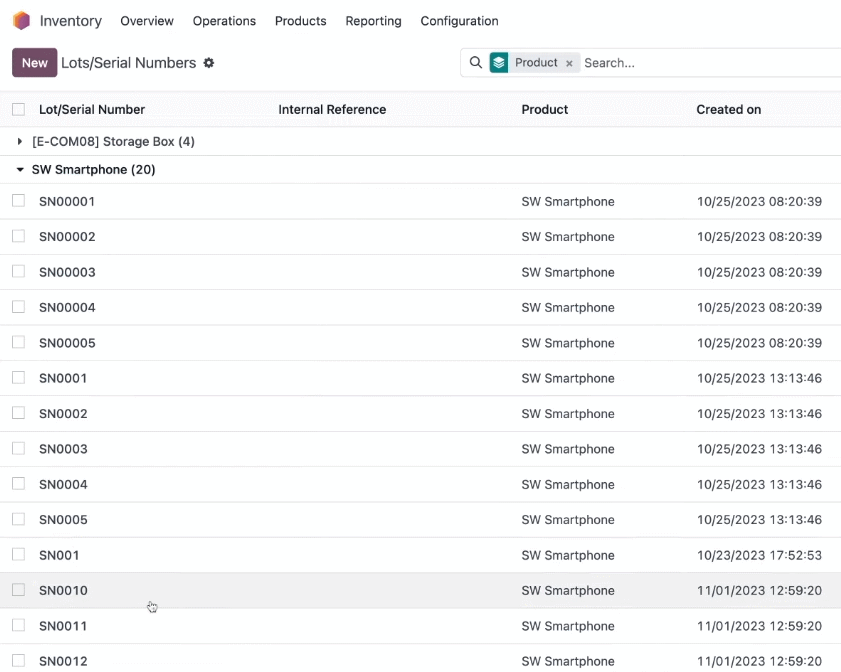Check the SN0004 row checkbox
Viewport: 841px width, 672px height.
pos(18,484)
